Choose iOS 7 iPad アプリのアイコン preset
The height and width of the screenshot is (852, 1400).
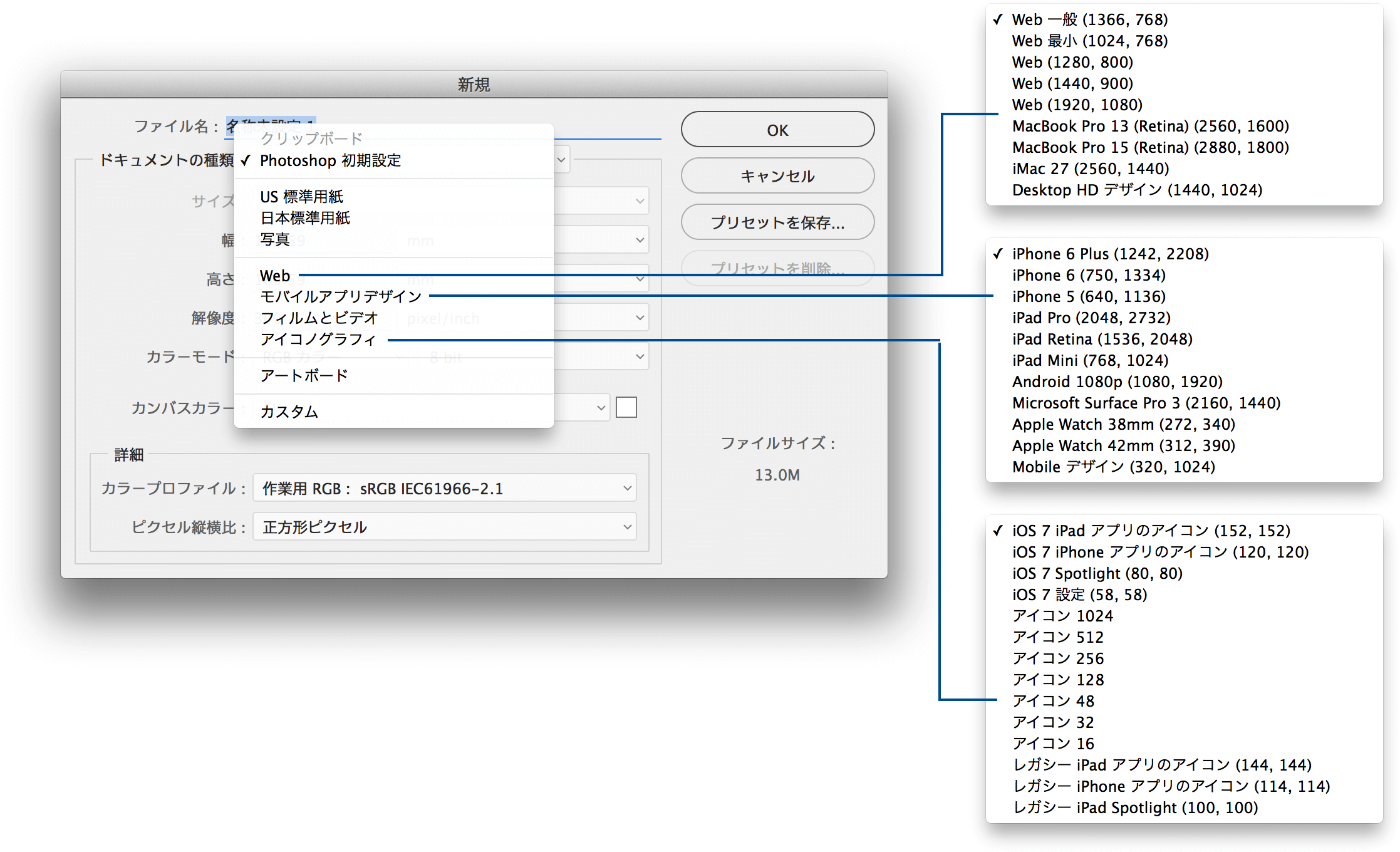point(1184,531)
